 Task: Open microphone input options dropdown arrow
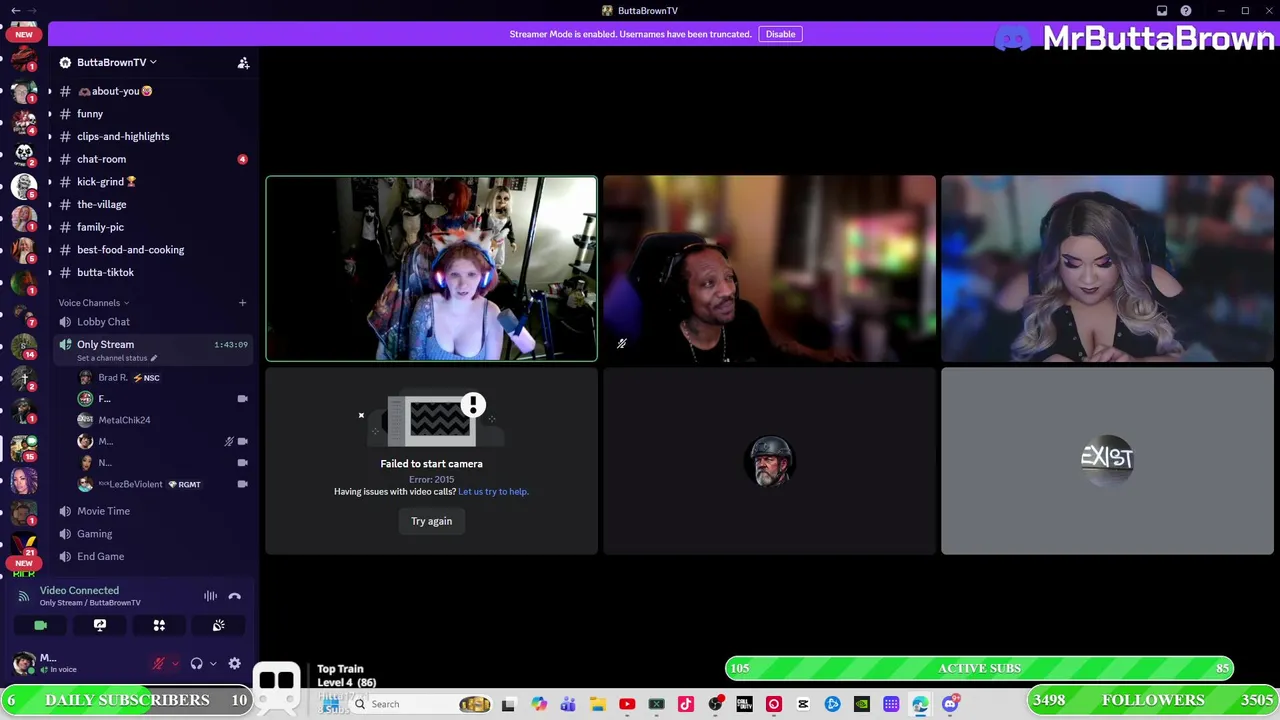click(x=175, y=663)
